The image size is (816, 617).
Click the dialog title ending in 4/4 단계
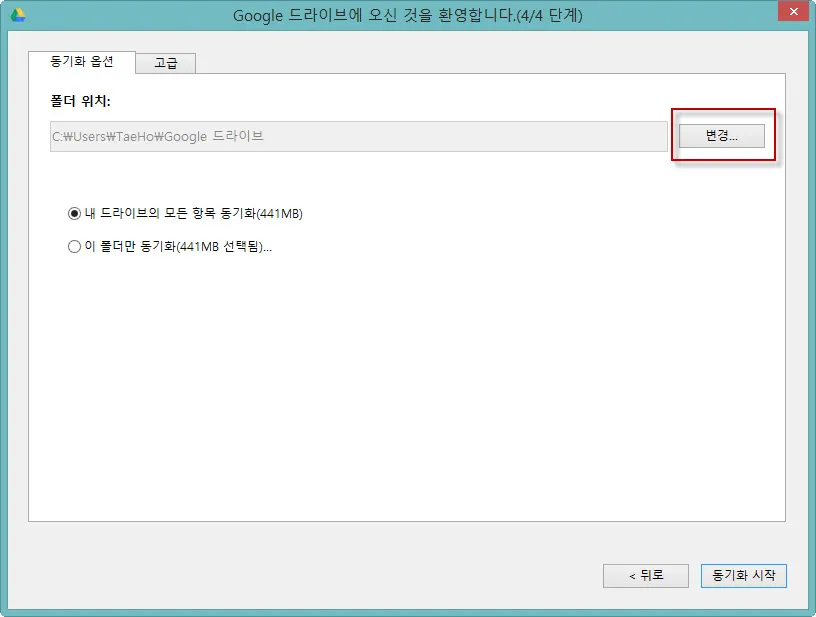click(407, 16)
